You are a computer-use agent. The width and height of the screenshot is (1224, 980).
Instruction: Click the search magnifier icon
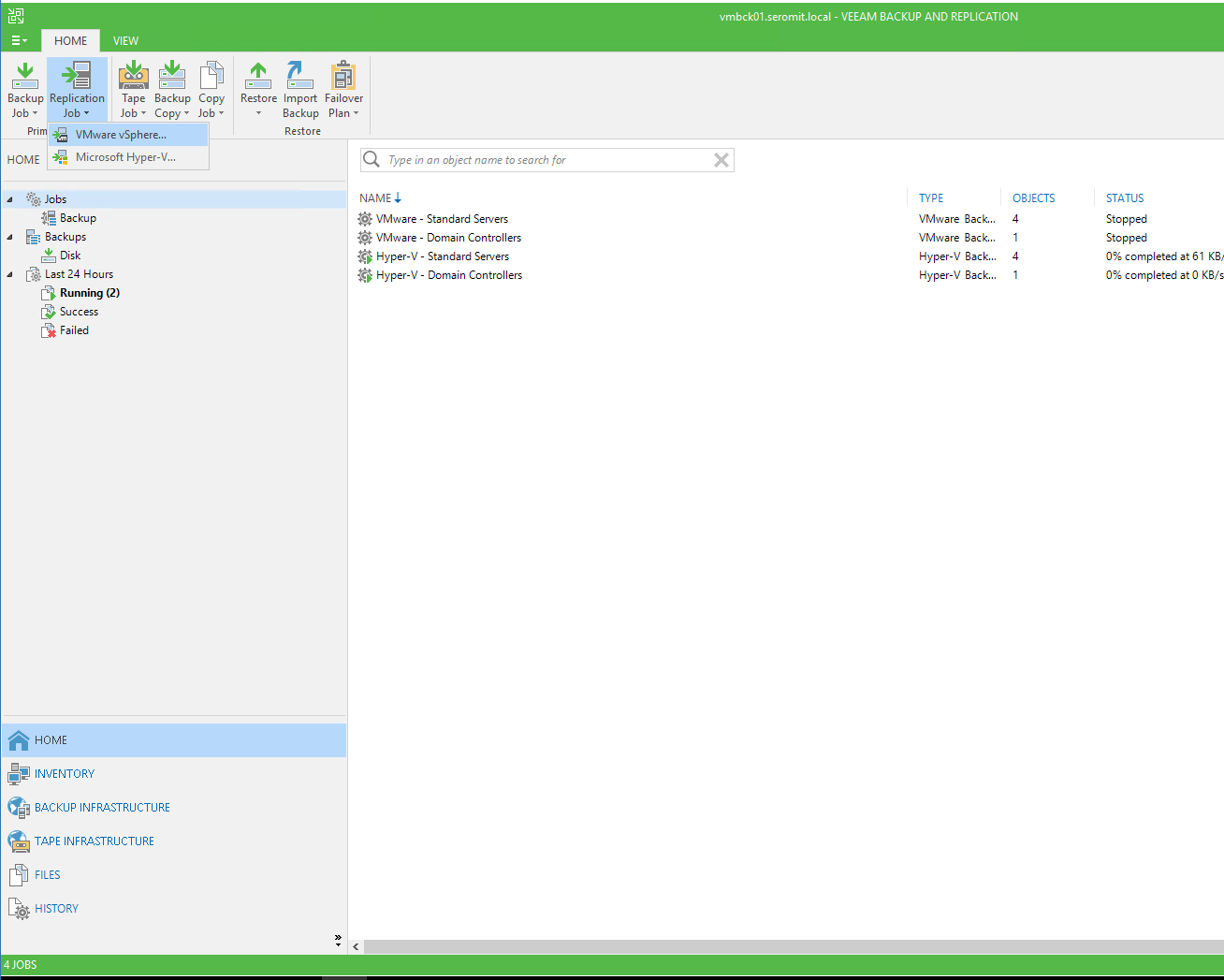(x=372, y=159)
